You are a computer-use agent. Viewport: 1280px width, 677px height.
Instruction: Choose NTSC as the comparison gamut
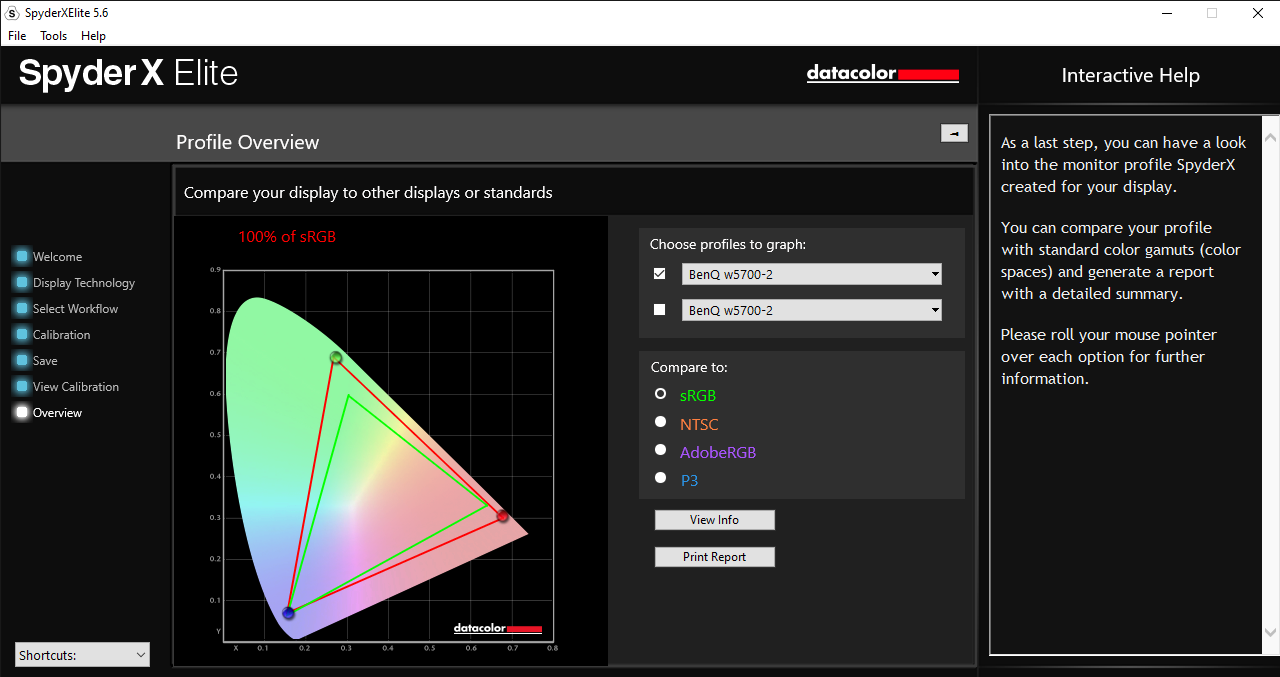point(660,422)
